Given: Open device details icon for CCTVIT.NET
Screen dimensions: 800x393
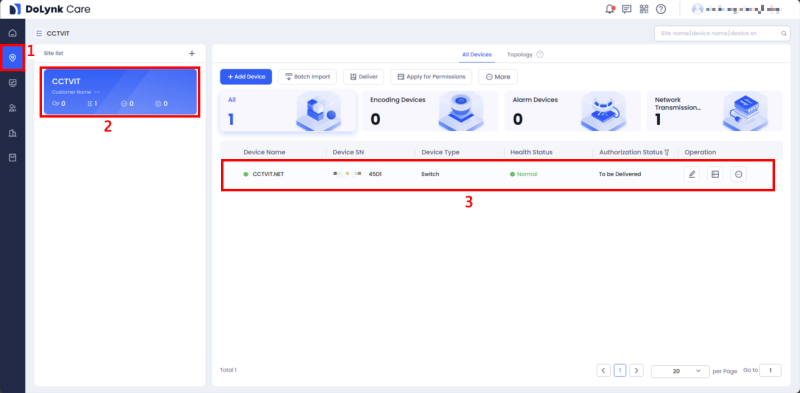Looking at the screenshot, I should pyautogui.click(x=715, y=174).
